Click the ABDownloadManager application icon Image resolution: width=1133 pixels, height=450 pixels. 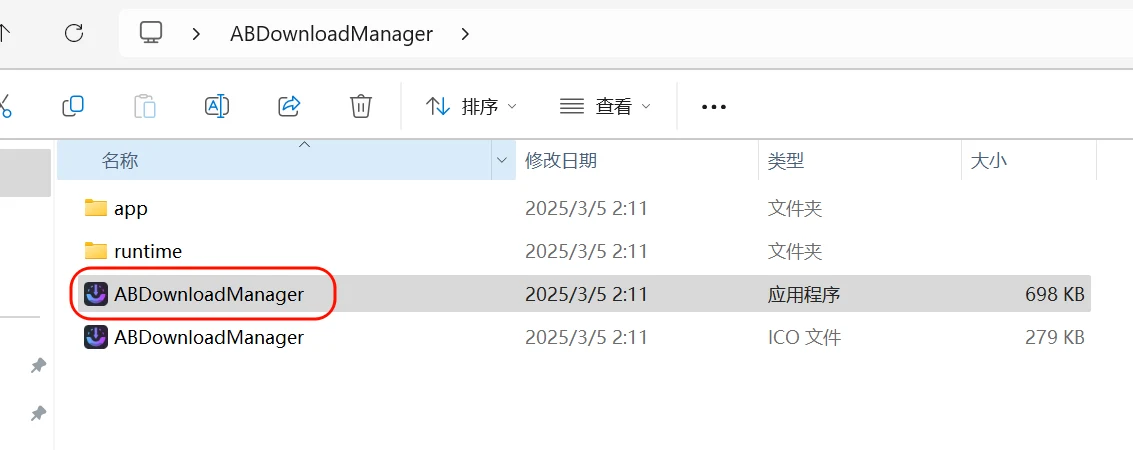tap(96, 294)
